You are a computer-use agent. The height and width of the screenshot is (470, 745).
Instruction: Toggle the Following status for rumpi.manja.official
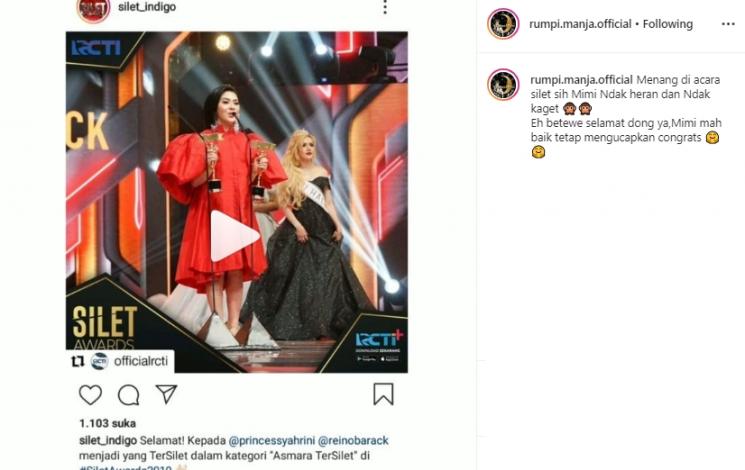pos(668,24)
